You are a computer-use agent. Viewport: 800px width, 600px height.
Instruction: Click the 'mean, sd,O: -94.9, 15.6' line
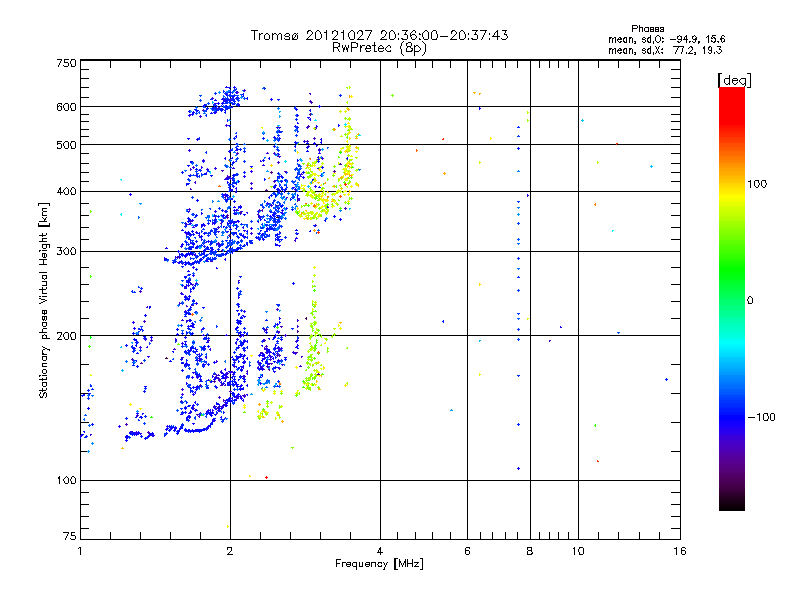(x=666, y=39)
